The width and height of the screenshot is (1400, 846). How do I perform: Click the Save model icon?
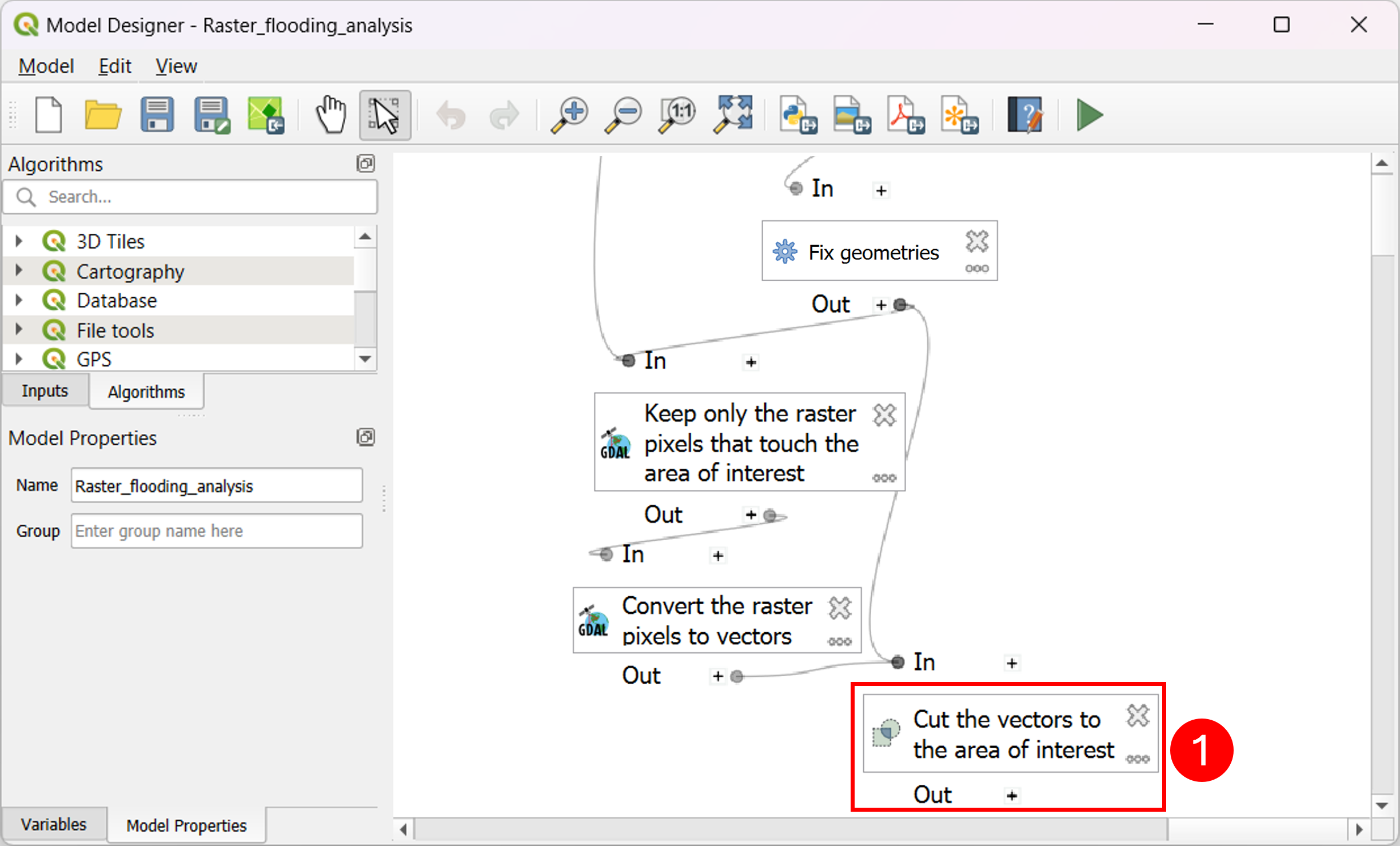(157, 115)
